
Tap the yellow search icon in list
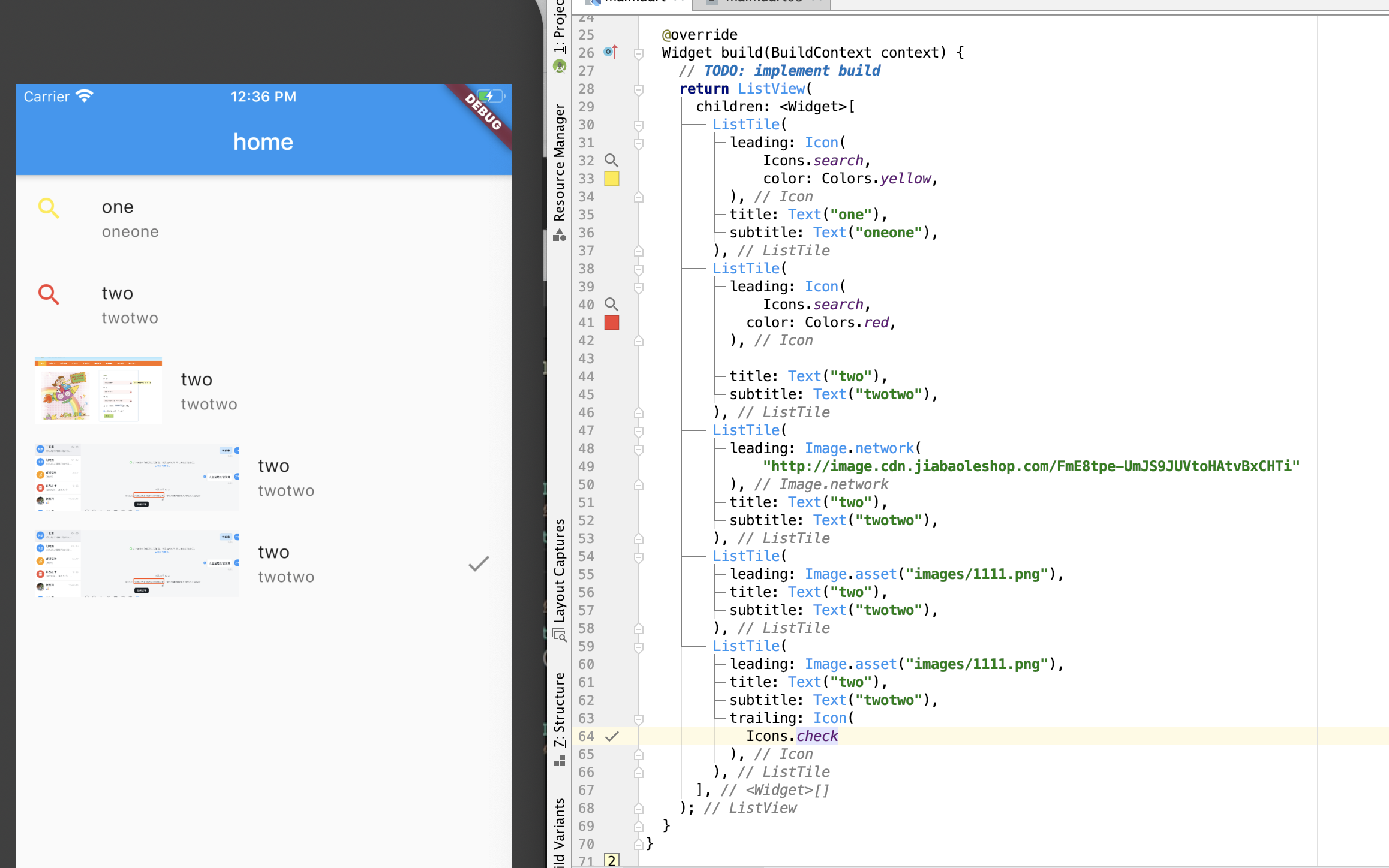[49, 208]
